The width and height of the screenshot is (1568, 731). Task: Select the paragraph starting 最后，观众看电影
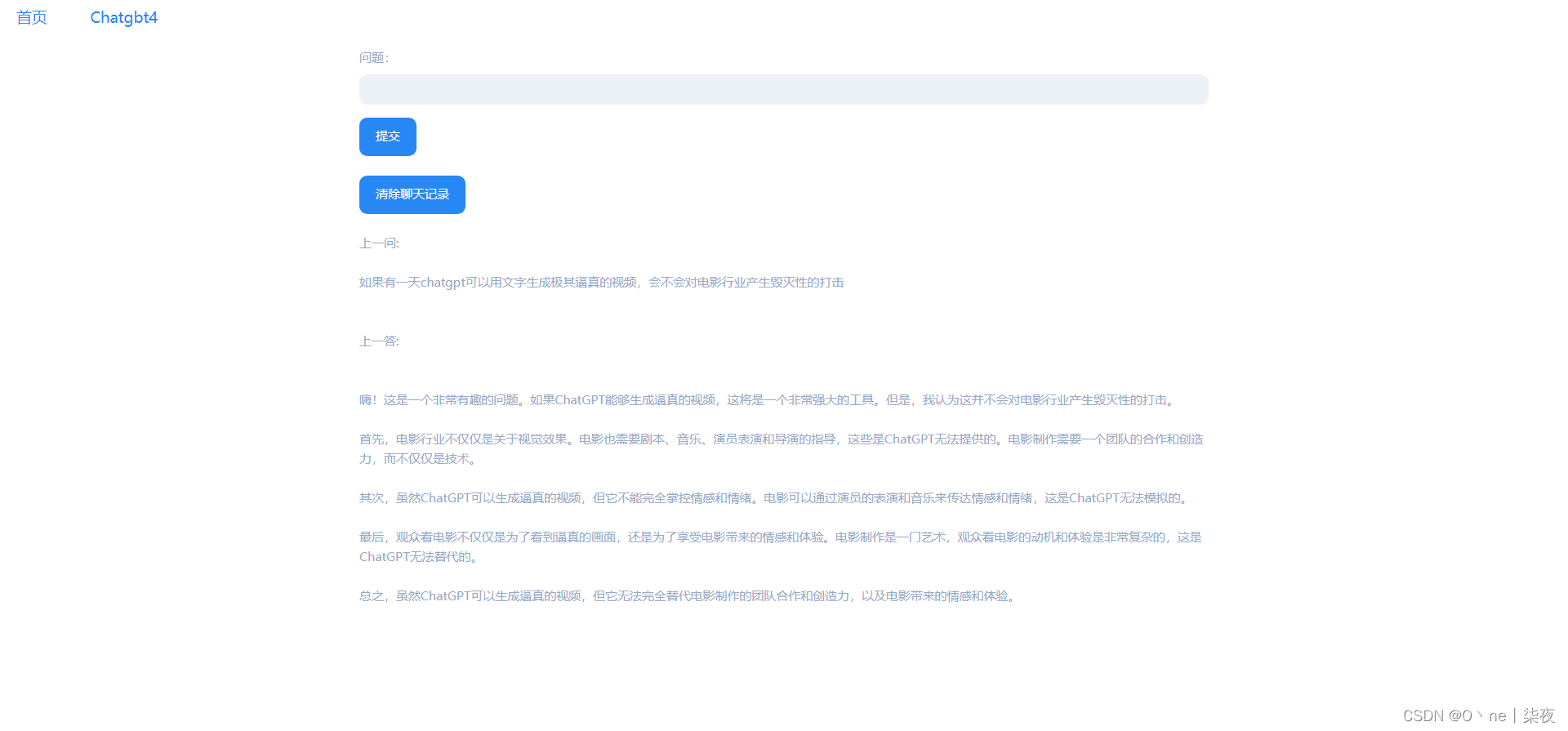(x=781, y=546)
